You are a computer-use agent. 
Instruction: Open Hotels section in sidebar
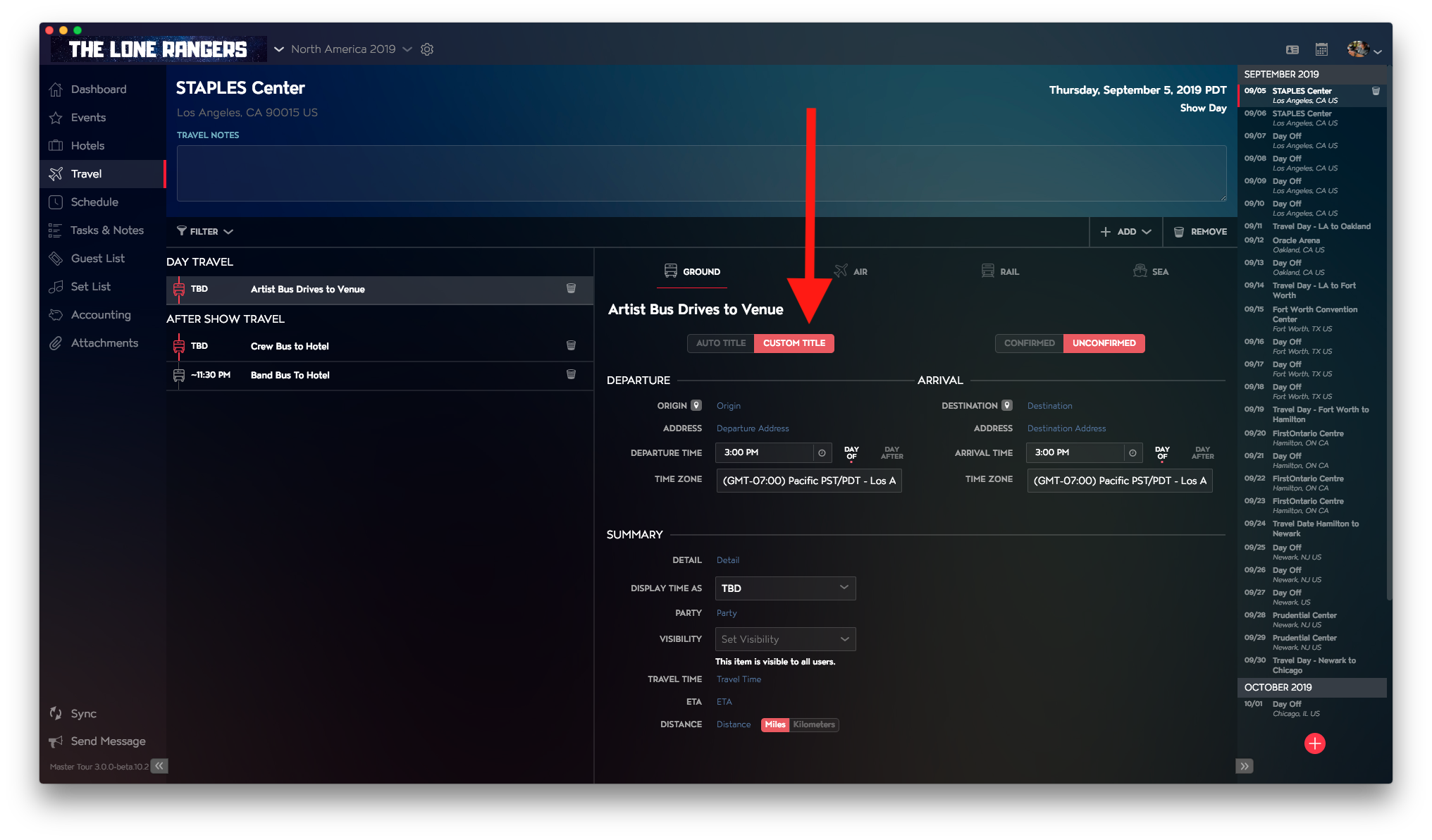point(87,146)
